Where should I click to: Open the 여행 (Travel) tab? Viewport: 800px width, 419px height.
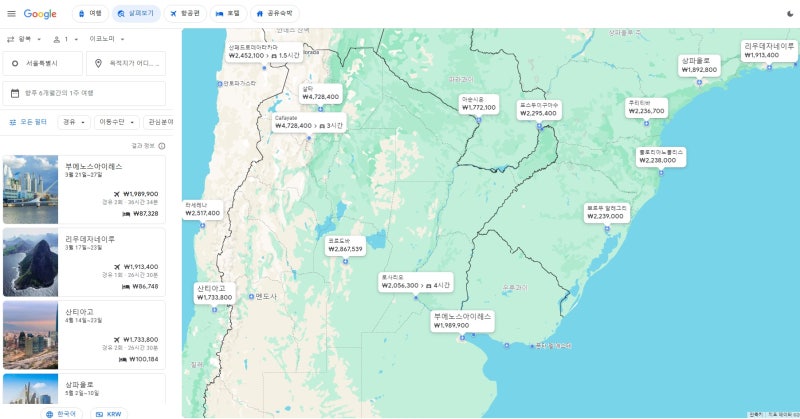(90, 14)
